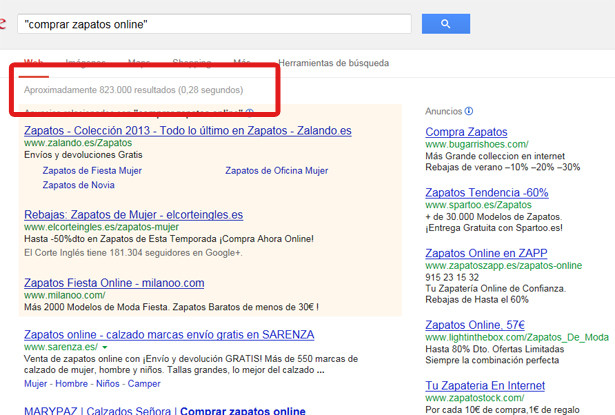Click www.zapatoszapp.es/zapatos-online URL text
This screenshot has height=415, width=615.
(504, 266)
